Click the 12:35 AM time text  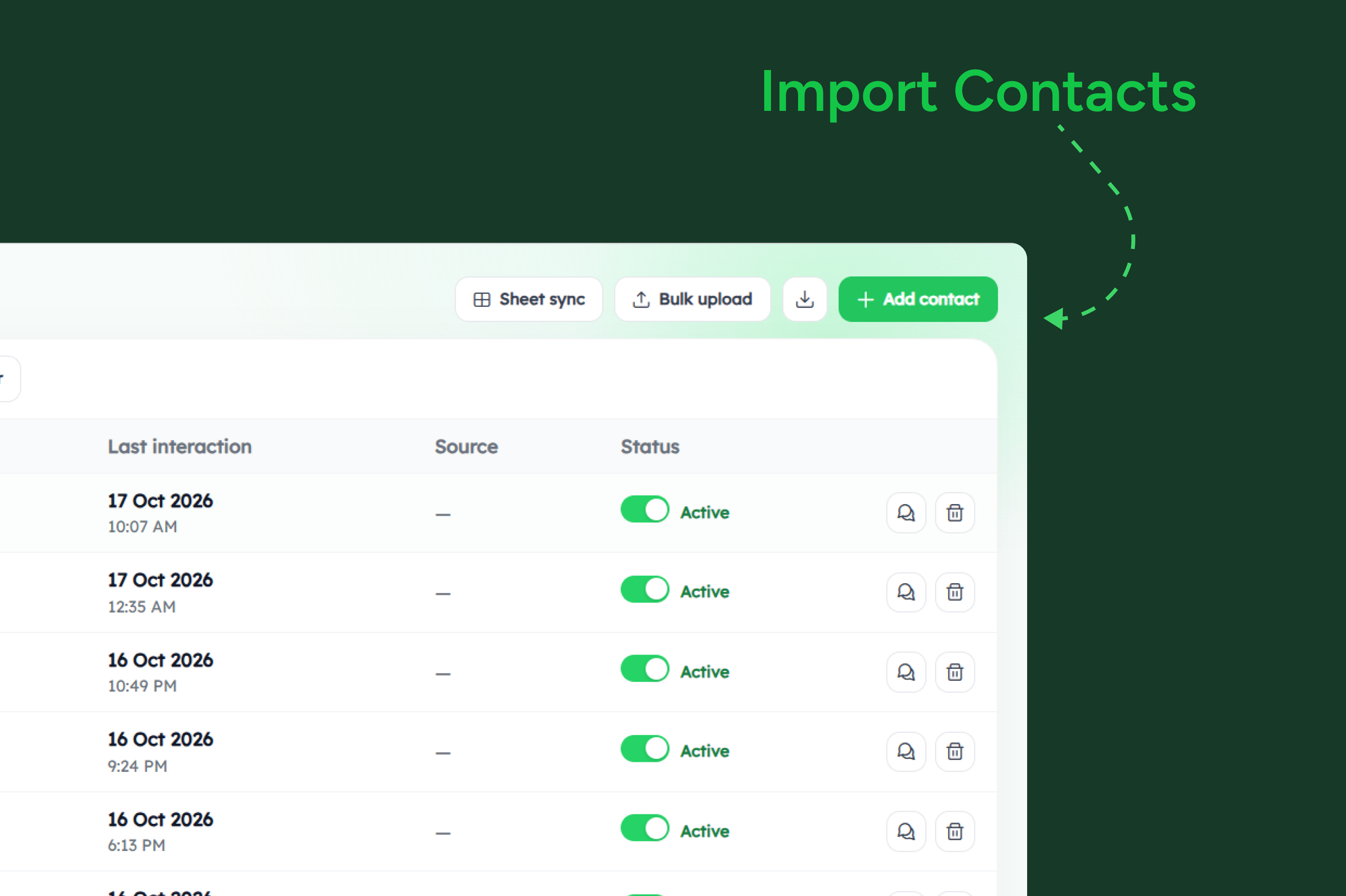pos(142,607)
